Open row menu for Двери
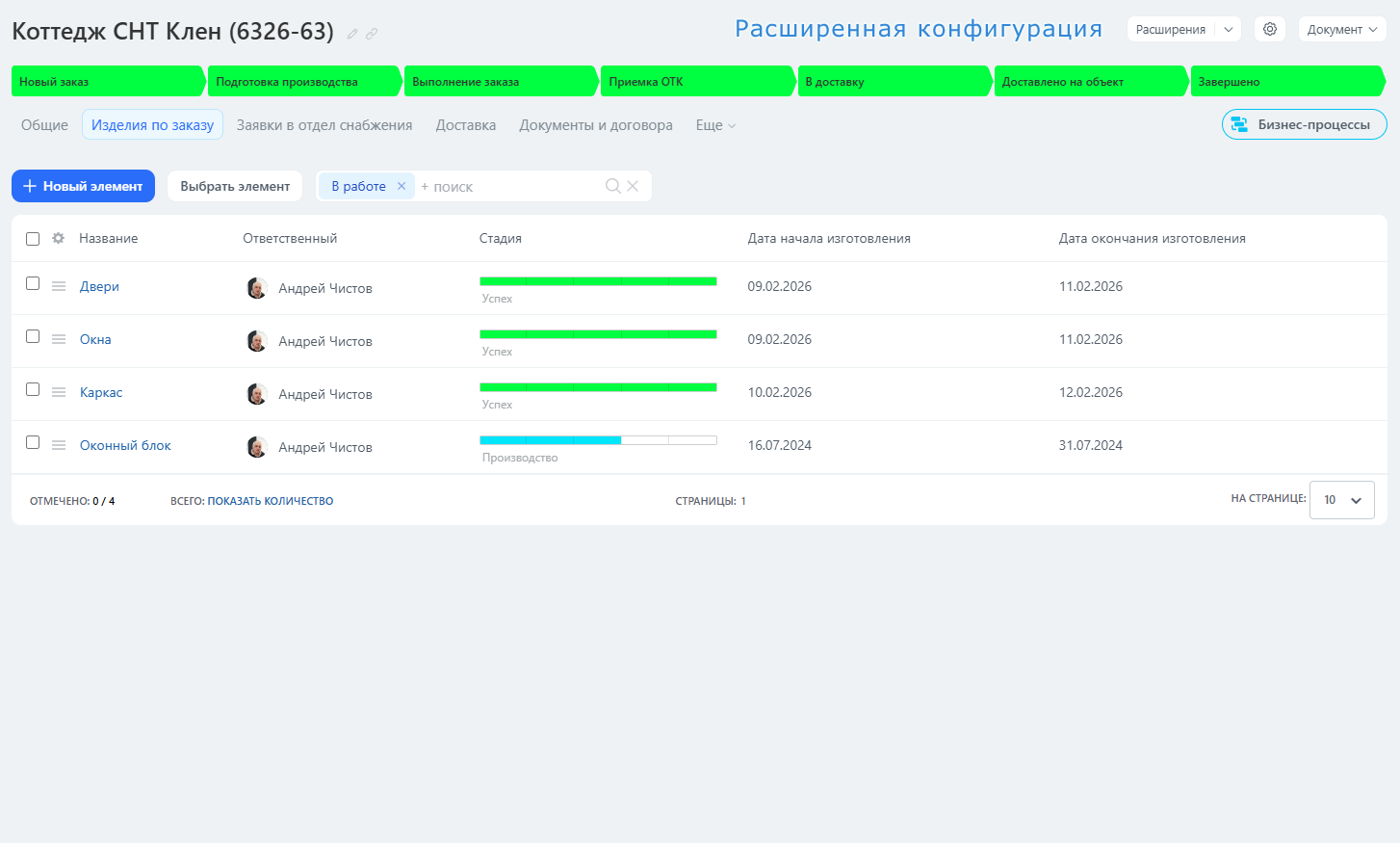Screen dimensions: 1400x843 tap(59, 286)
